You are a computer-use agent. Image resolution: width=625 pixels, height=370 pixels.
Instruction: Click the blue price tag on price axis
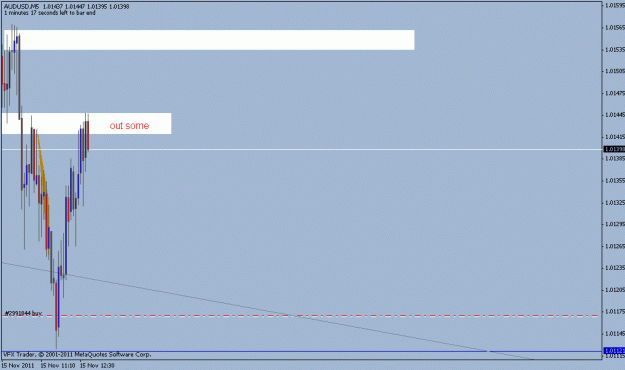click(614, 351)
